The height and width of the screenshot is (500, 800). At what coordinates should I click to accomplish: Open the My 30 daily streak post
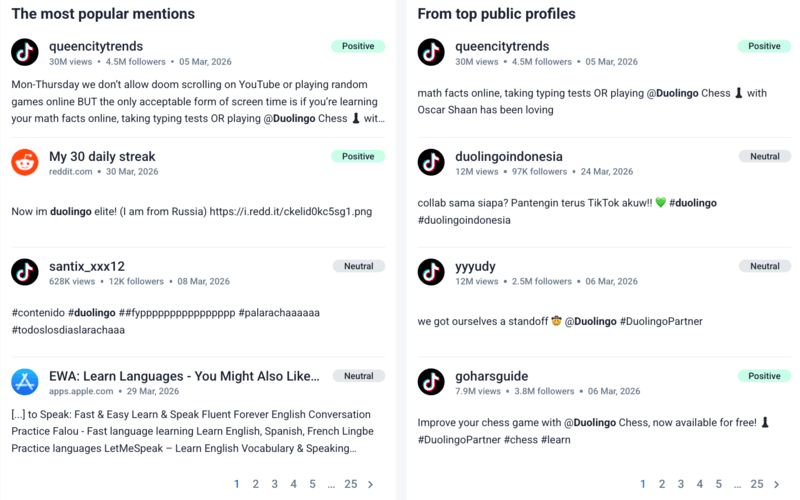point(102,156)
